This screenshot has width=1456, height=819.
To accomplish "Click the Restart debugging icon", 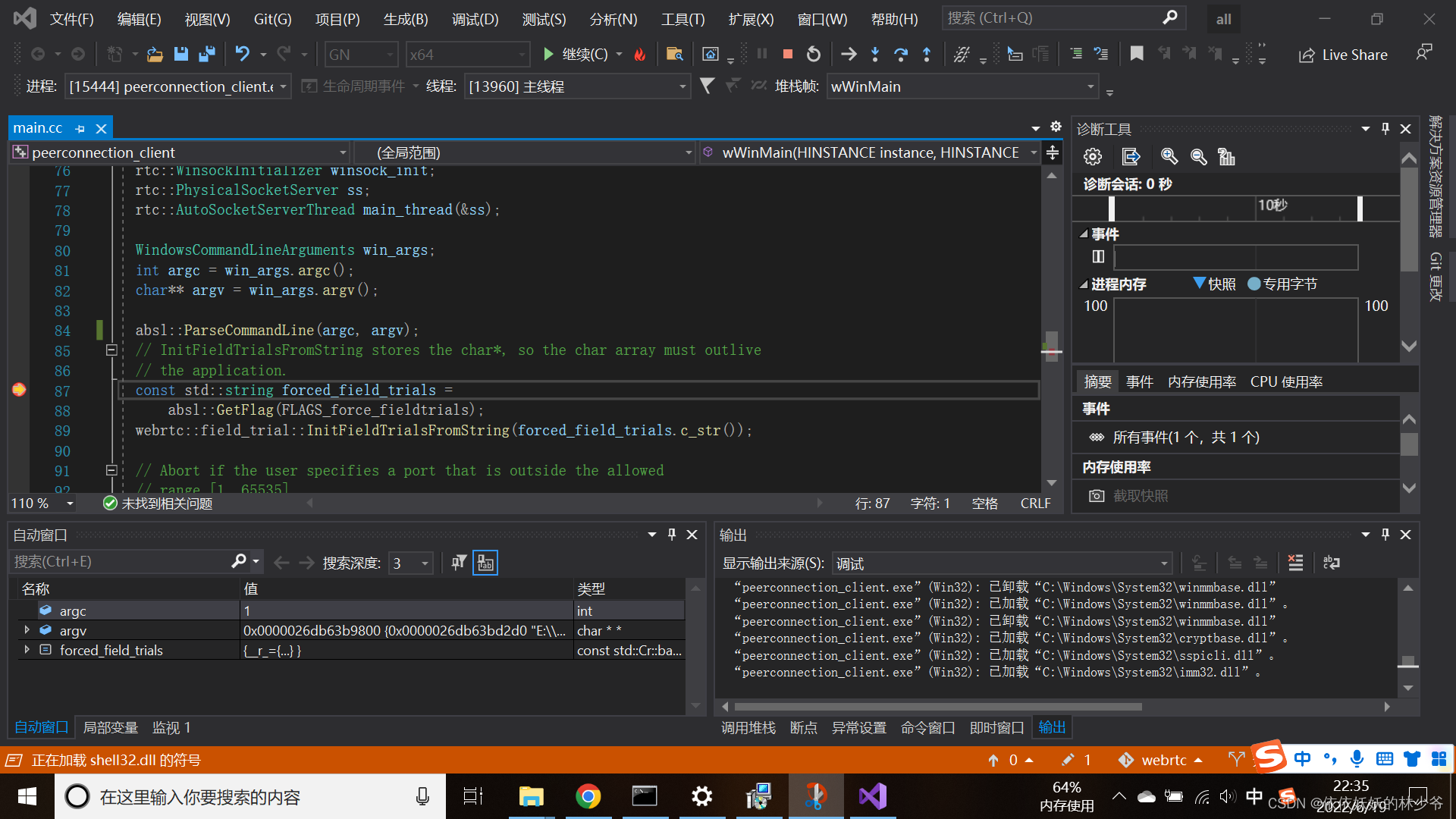I will pos(814,54).
